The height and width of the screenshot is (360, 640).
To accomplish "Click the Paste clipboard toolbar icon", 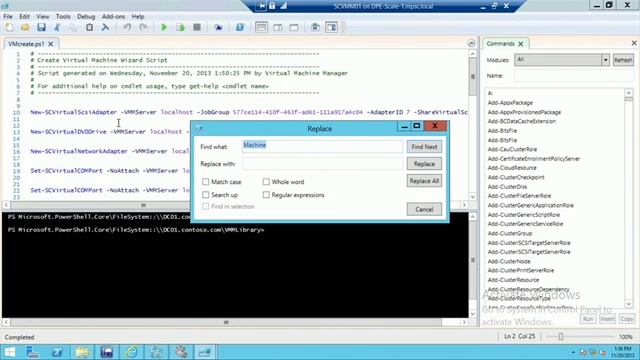I will 89,27.
